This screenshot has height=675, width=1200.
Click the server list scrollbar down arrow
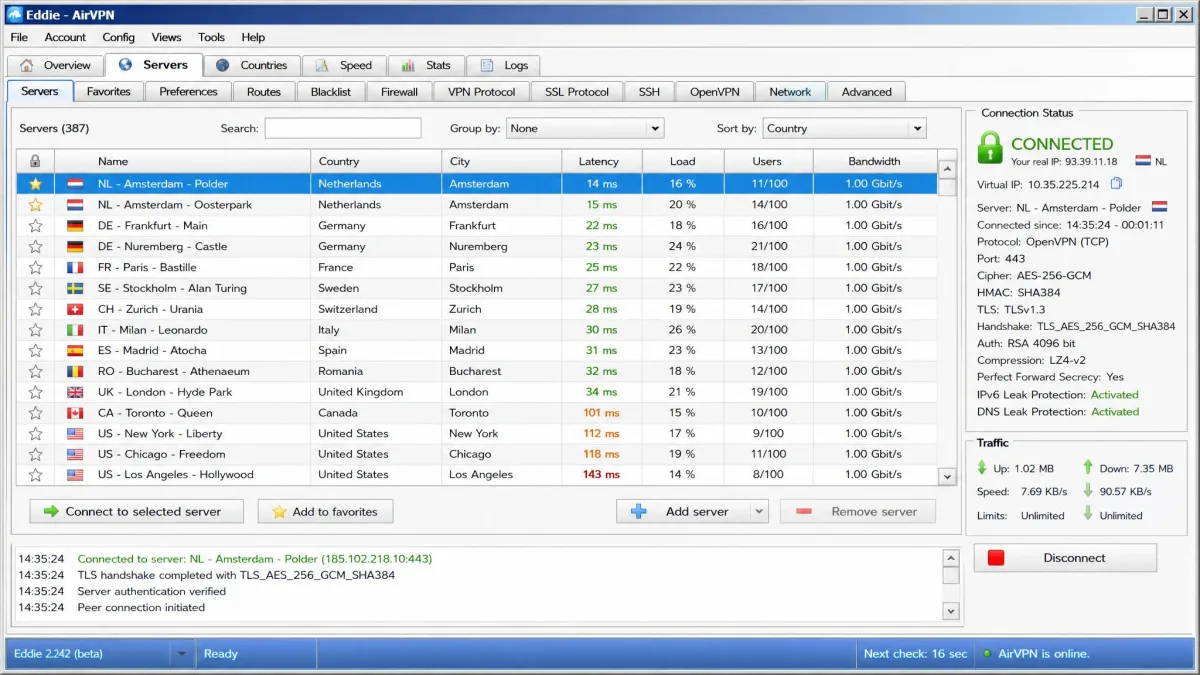(948, 477)
